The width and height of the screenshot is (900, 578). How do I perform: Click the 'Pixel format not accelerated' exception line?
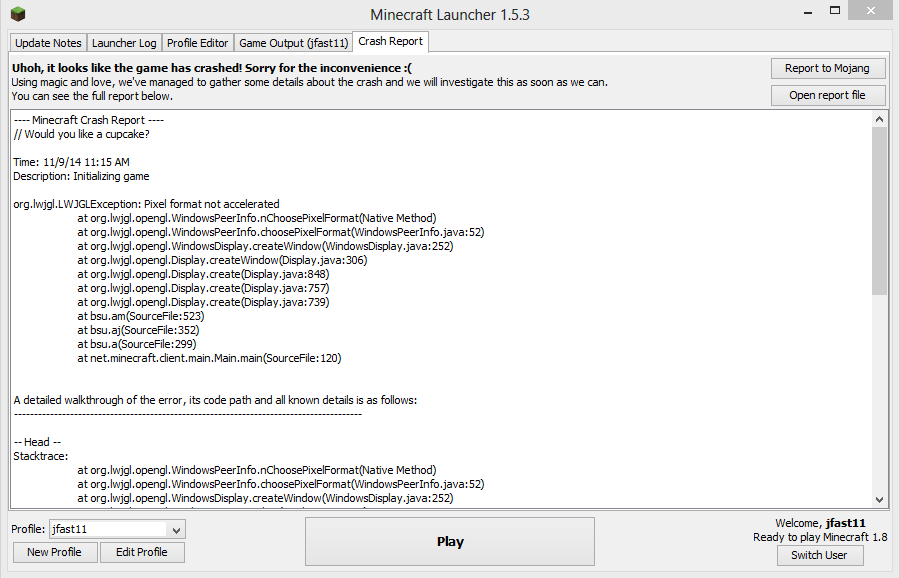(146, 204)
